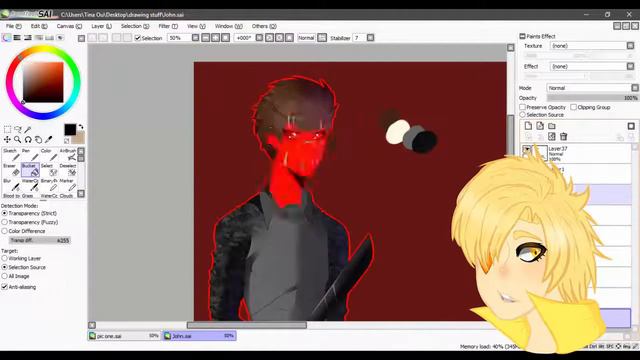Toggle the swatches panel
Screen dimensions: 640x360
tap(49, 38)
